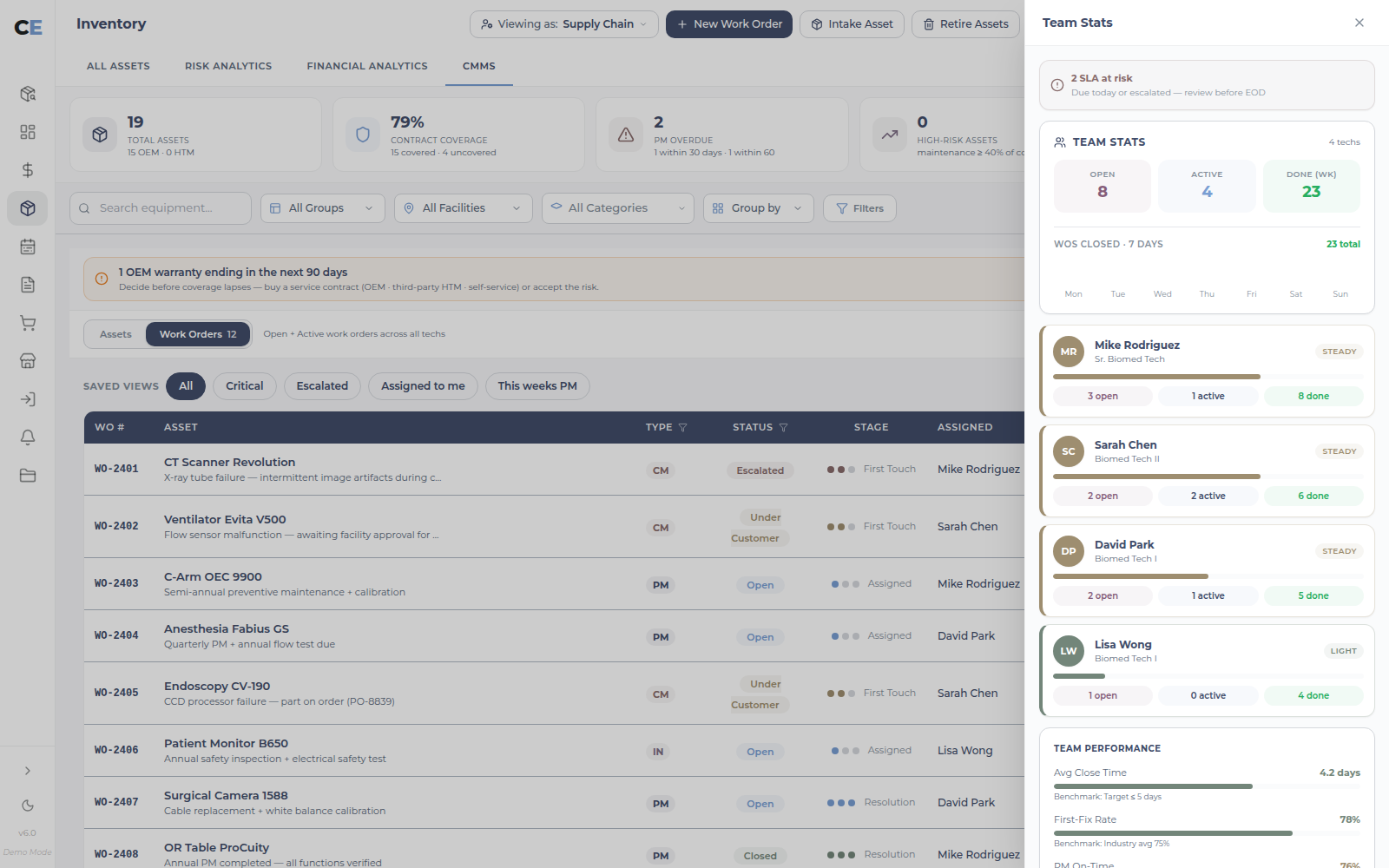Select This weeks PM saved view

[537, 386]
